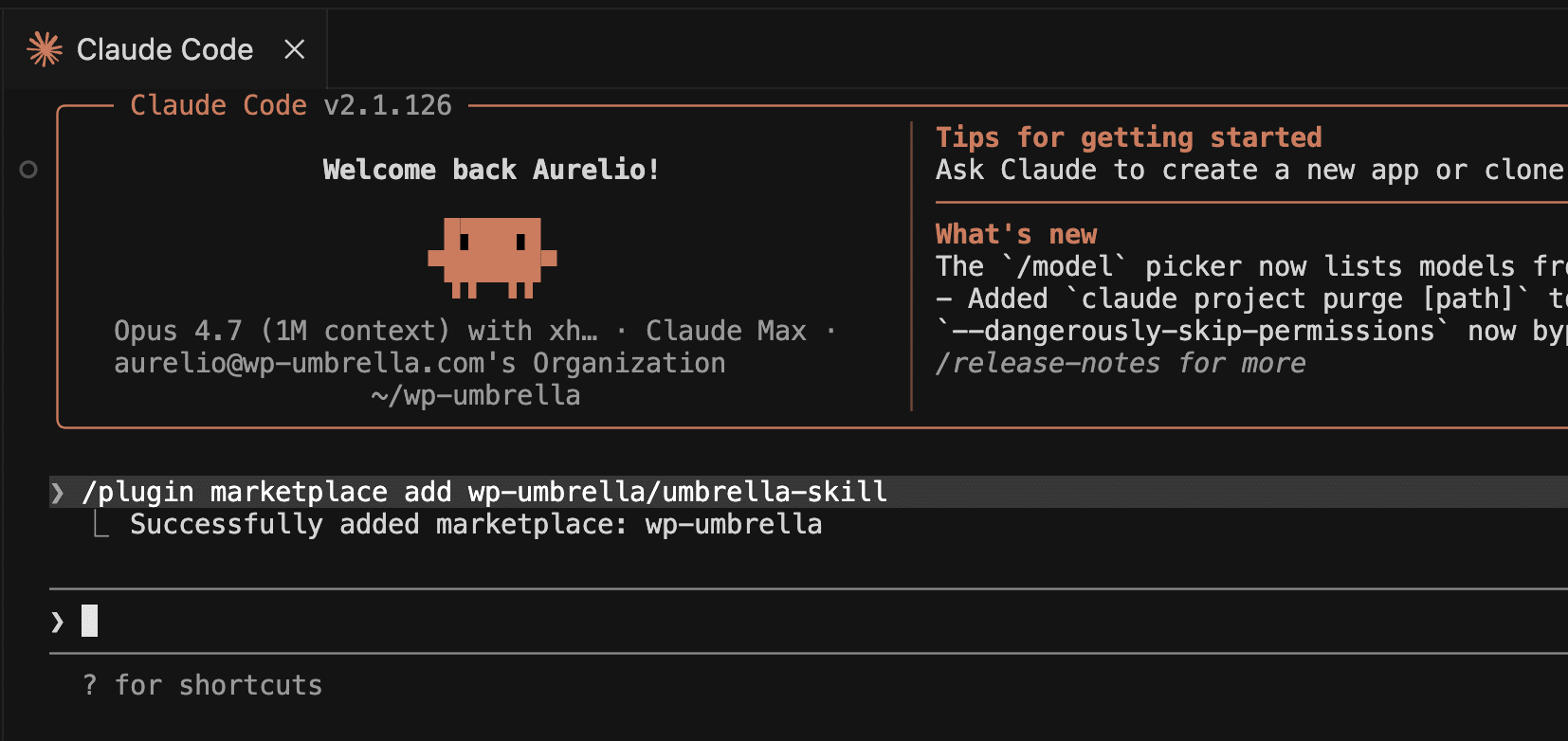Click the 'Welcome back Aurelio!' greeting
Screen dimensions: 1568x741
point(491,170)
